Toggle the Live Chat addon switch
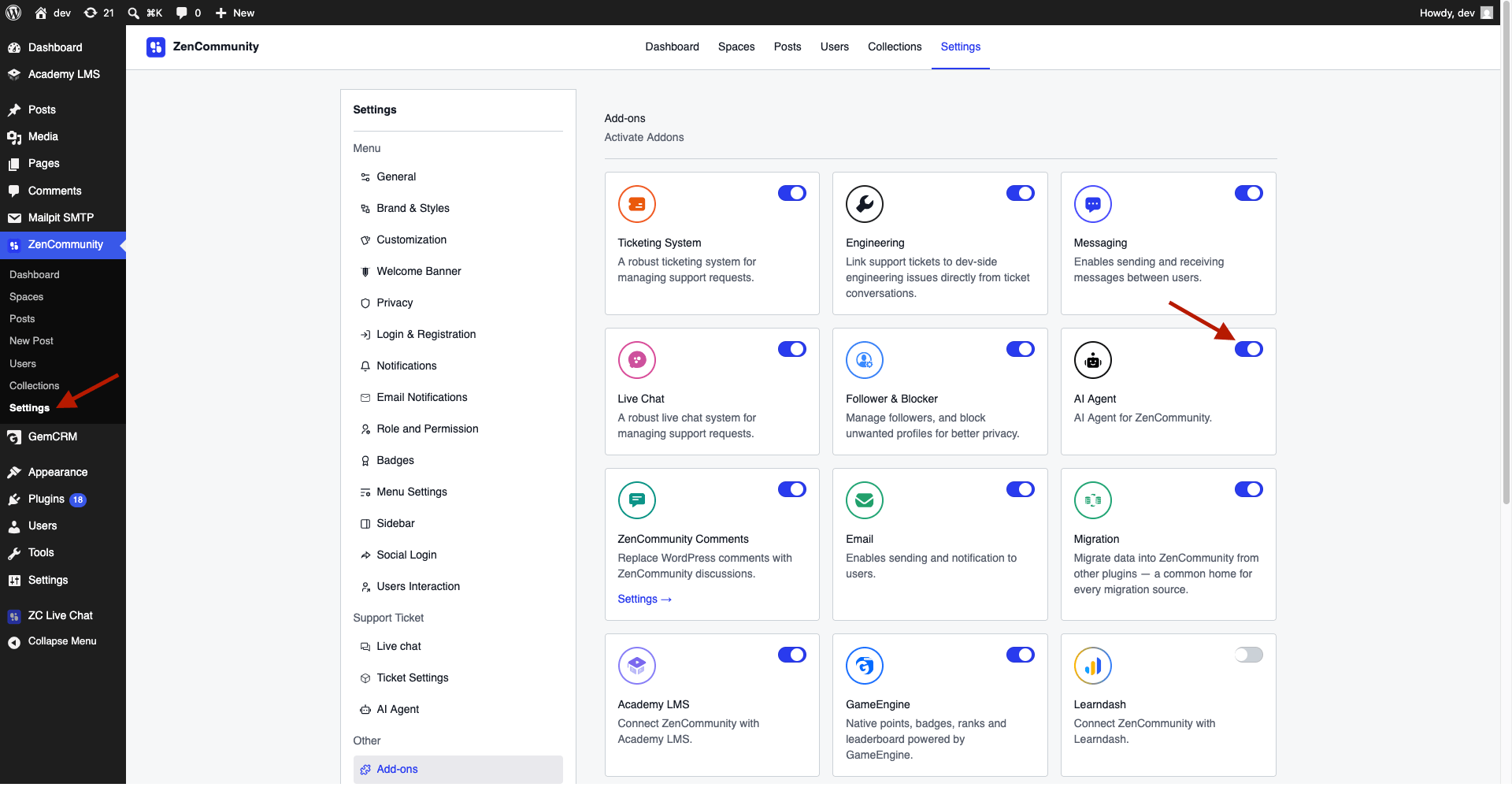 coord(792,349)
